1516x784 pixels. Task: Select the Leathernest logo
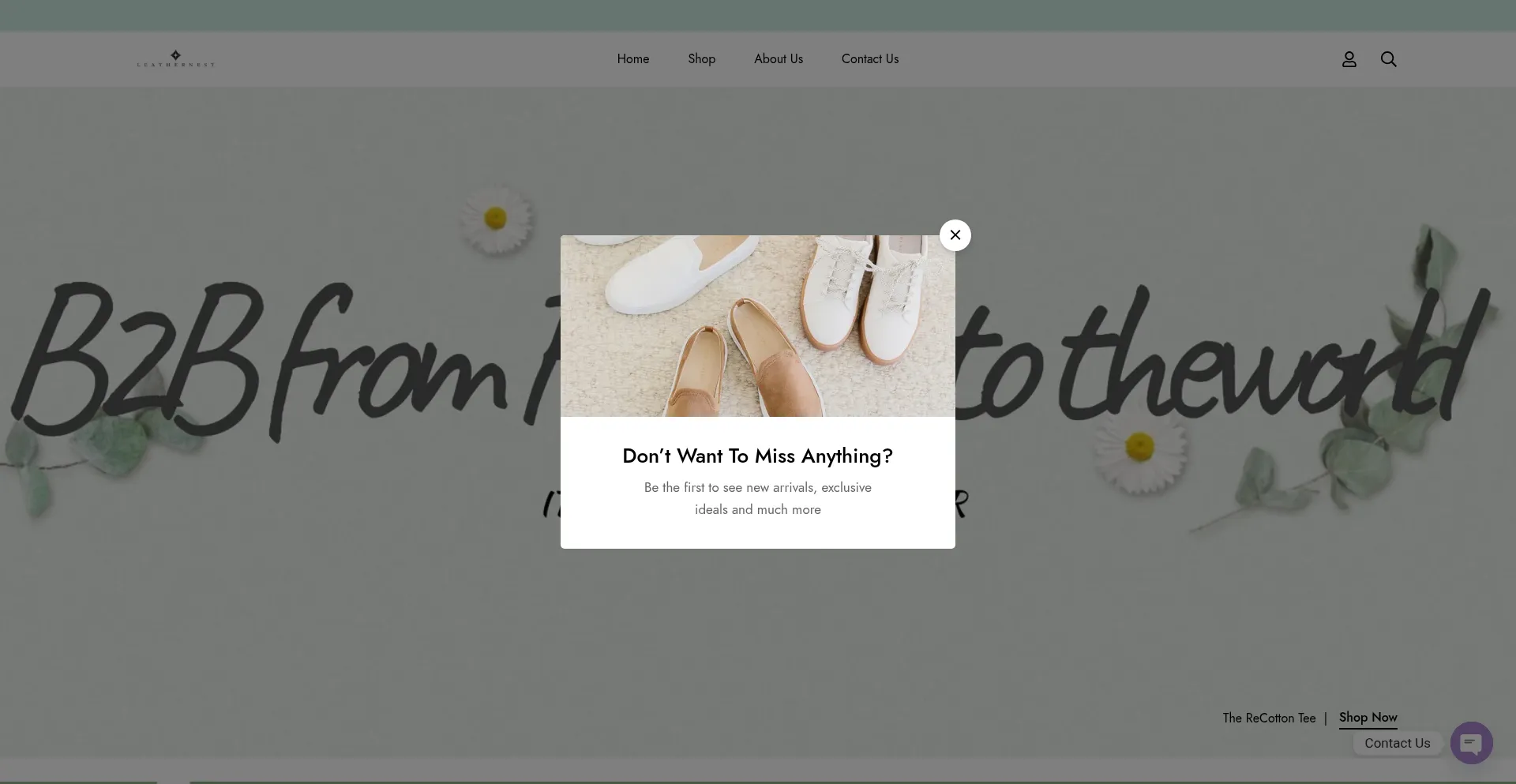(175, 58)
